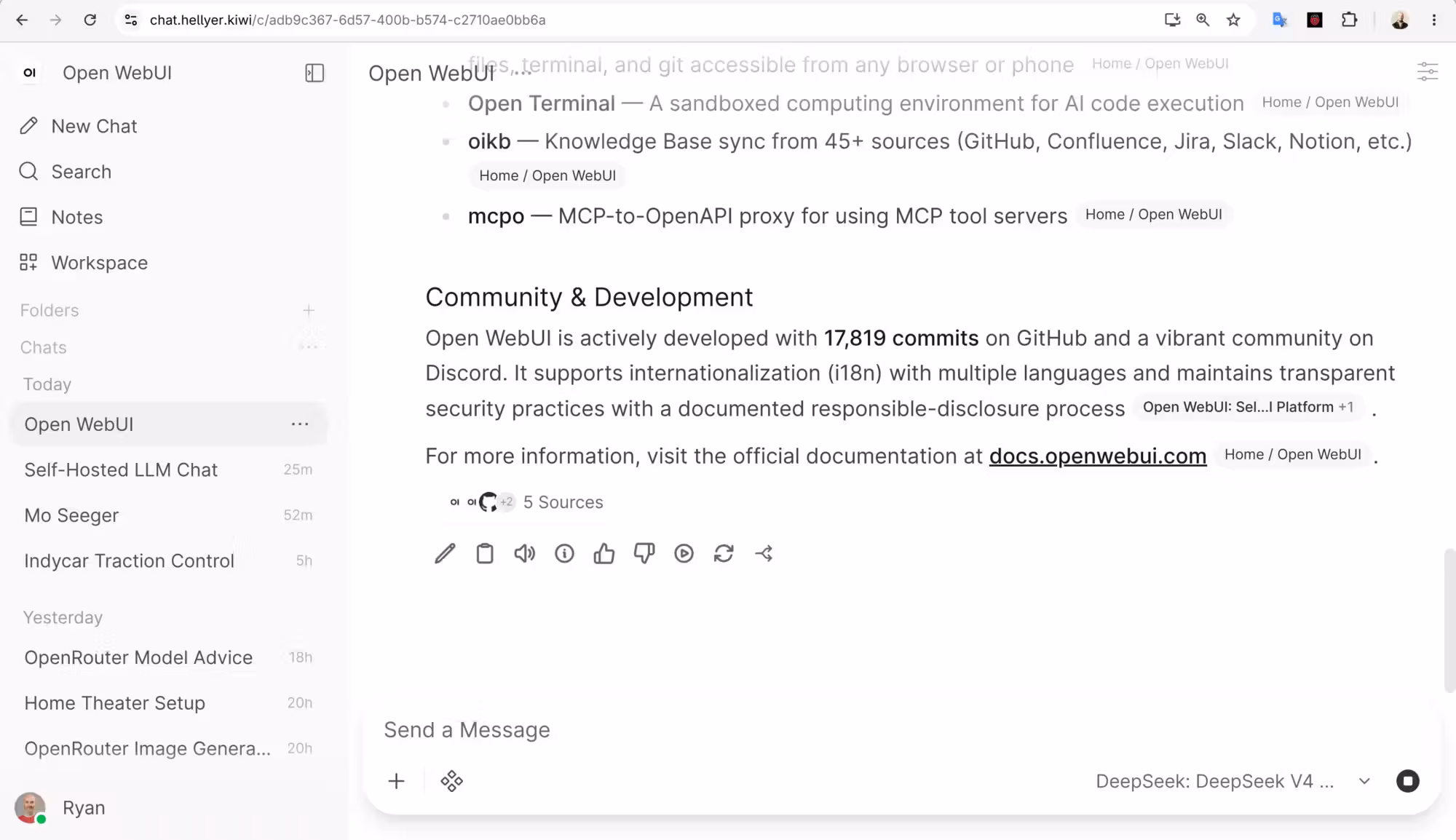
Task: Open the browser three-dot menu
Action: click(x=1434, y=20)
